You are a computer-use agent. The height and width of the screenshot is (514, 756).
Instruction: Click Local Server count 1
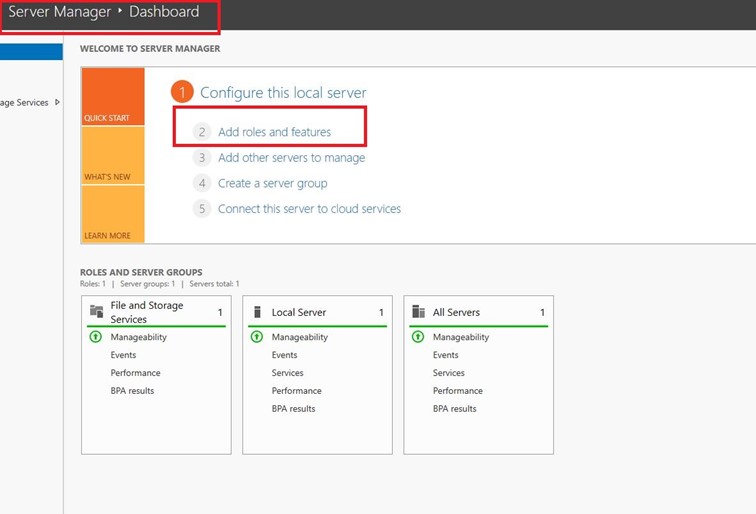381,312
